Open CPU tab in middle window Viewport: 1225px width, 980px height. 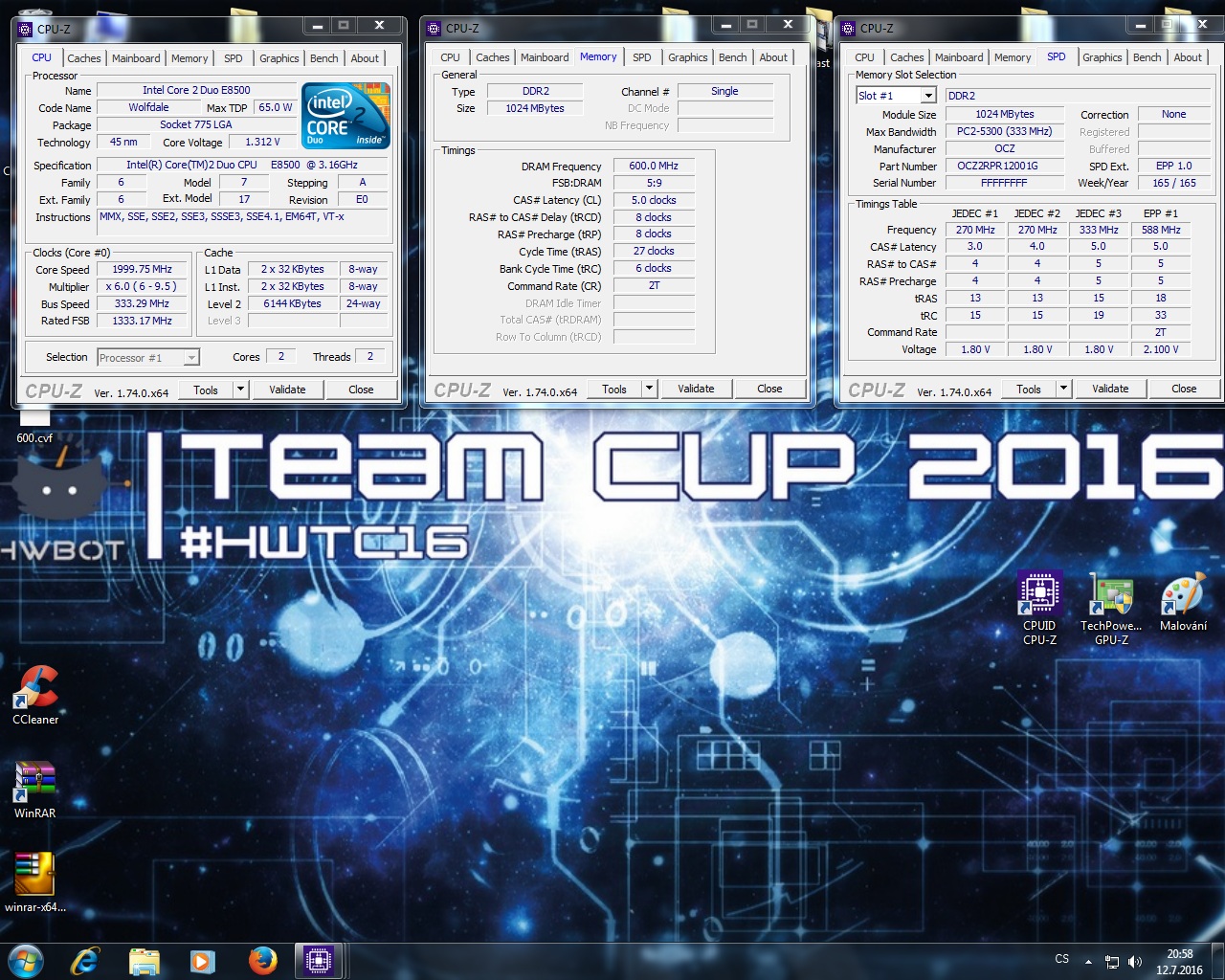click(x=450, y=57)
